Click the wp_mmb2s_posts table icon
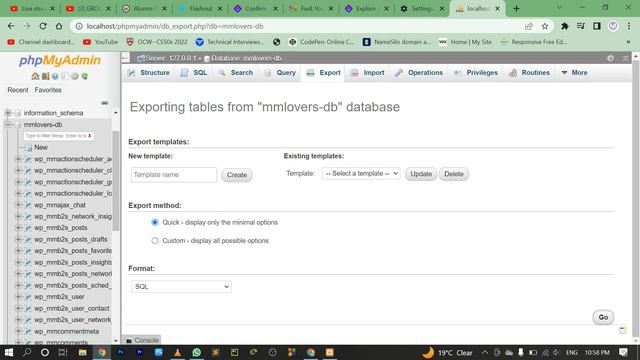640x360 pixels. (28, 228)
